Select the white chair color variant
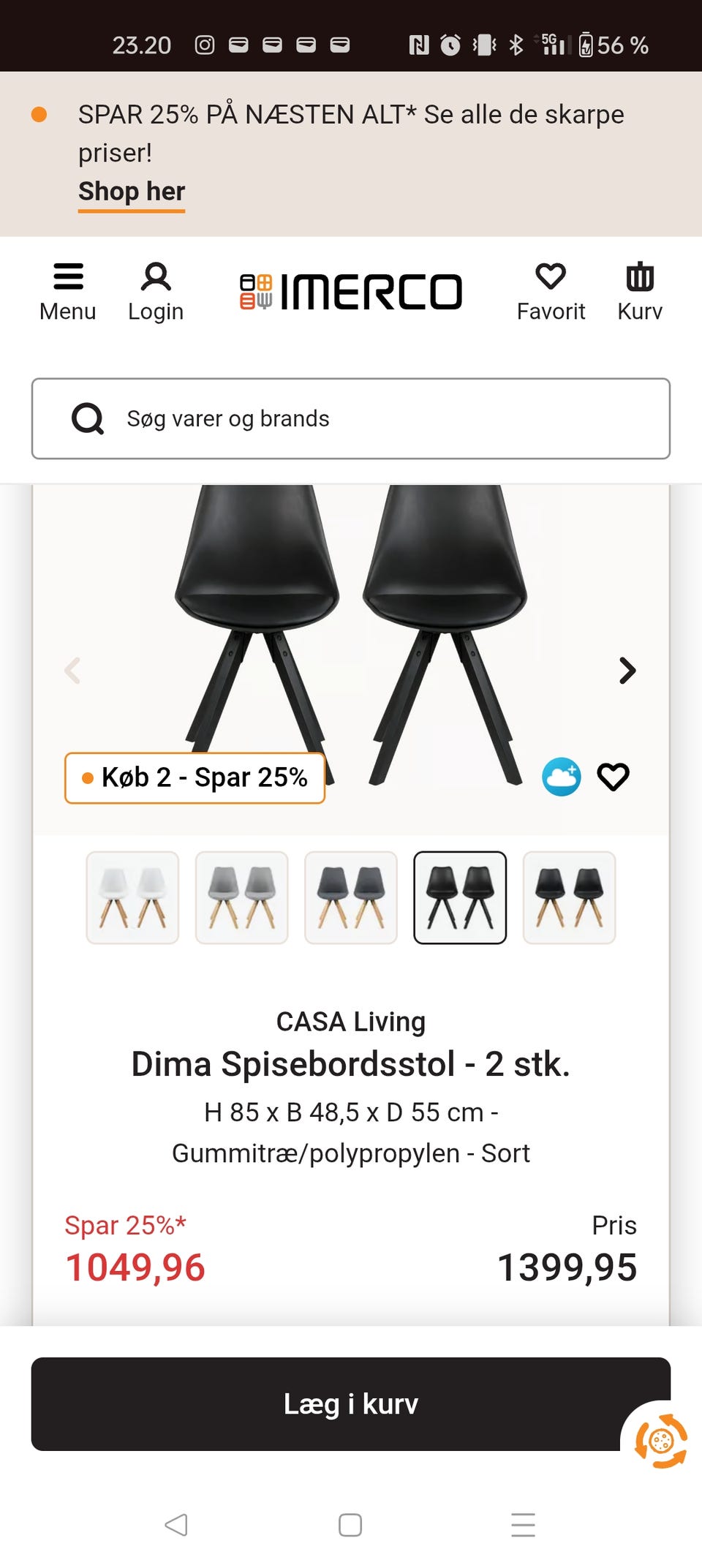Image resolution: width=702 pixels, height=1568 pixels. [132, 897]
